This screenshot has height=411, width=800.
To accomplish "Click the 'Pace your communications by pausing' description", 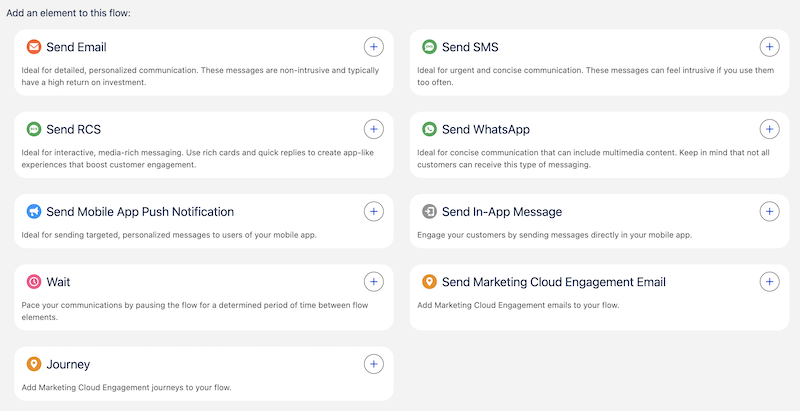I will point(195,311).
